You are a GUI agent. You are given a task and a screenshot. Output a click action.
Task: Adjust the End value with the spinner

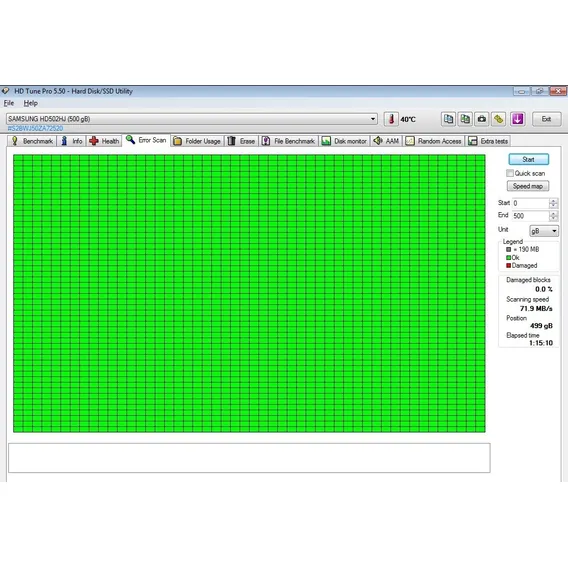pos(553,216)
